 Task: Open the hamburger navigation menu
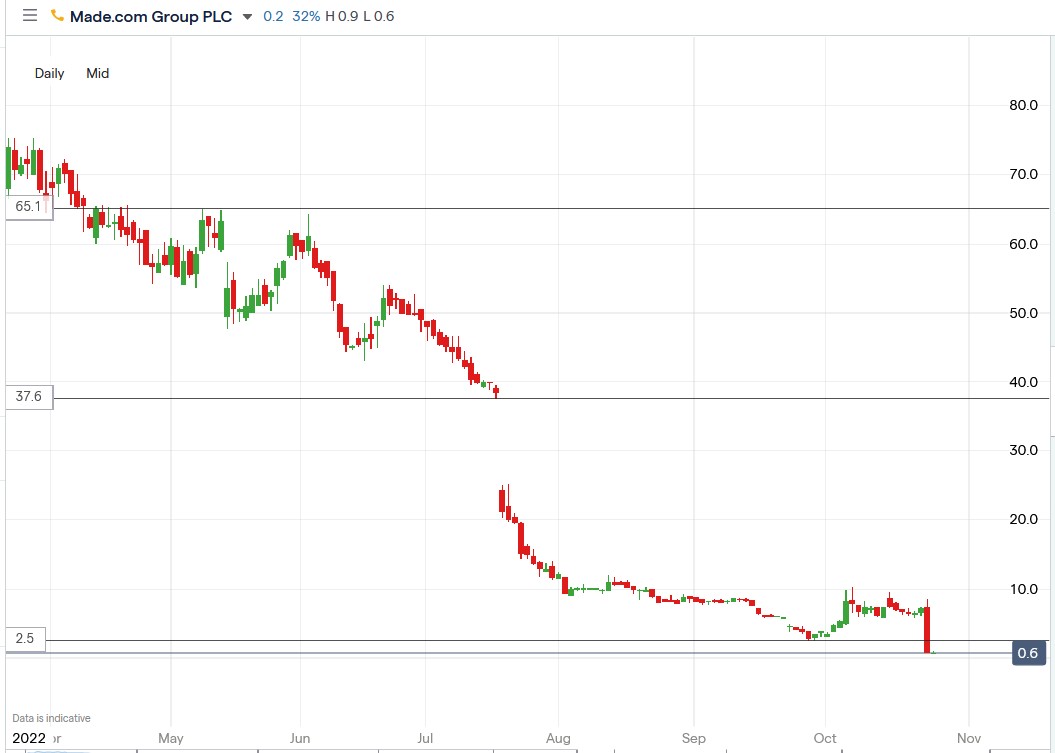coord(30,16)
